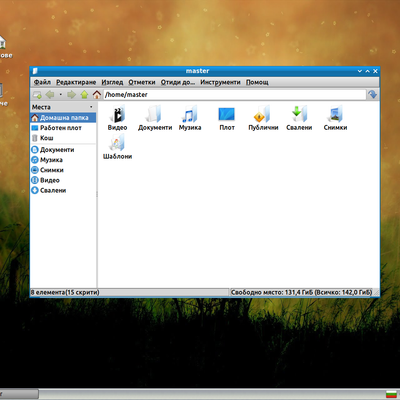Open the back history dropdown arrow
Screen dimensions: 400x400
pos(60,95)
